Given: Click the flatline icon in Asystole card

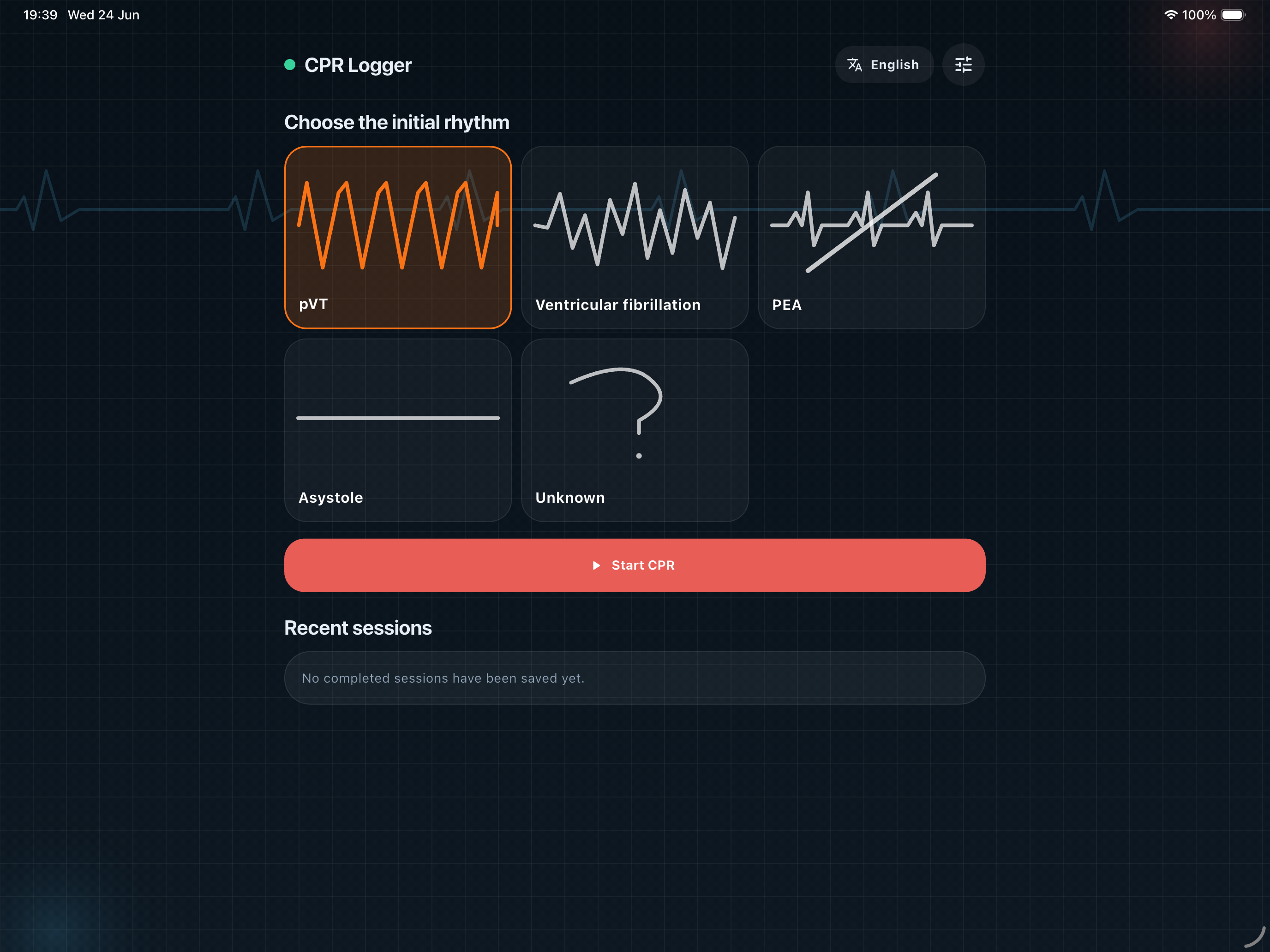Looking at the screenshot, I should click(x=398, y=418).
